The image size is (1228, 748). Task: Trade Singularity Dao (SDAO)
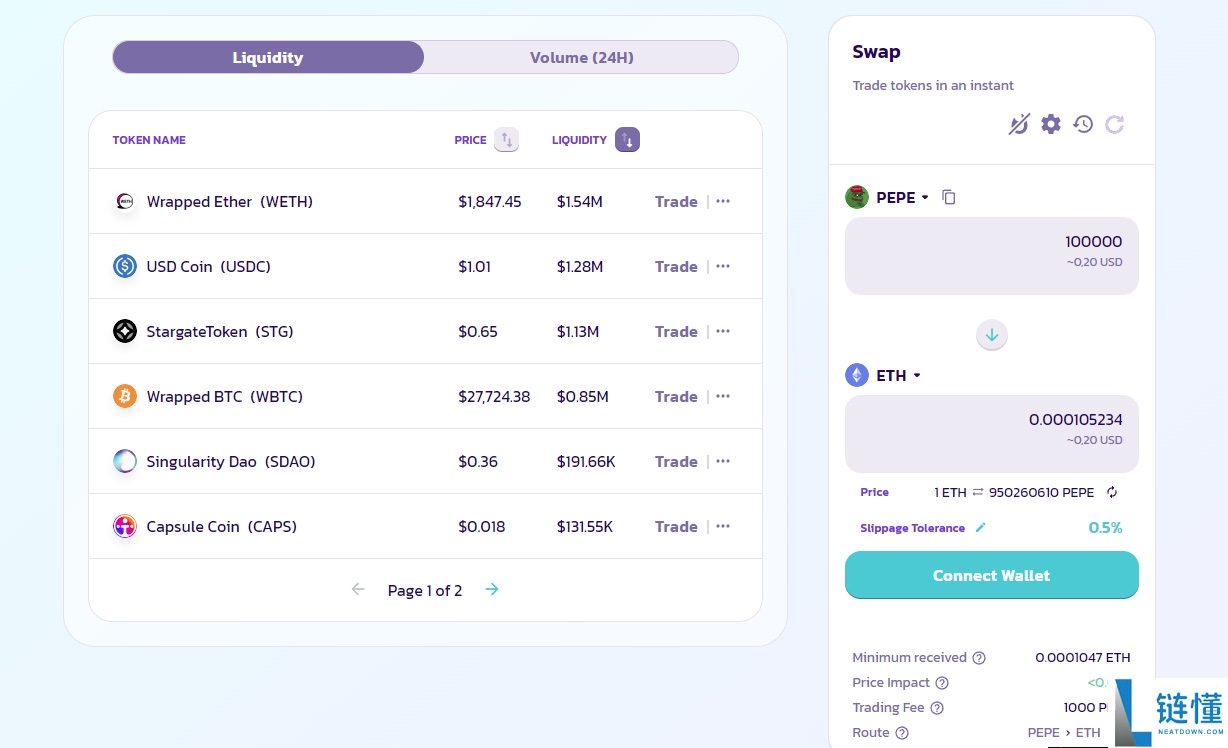[676, 461]
